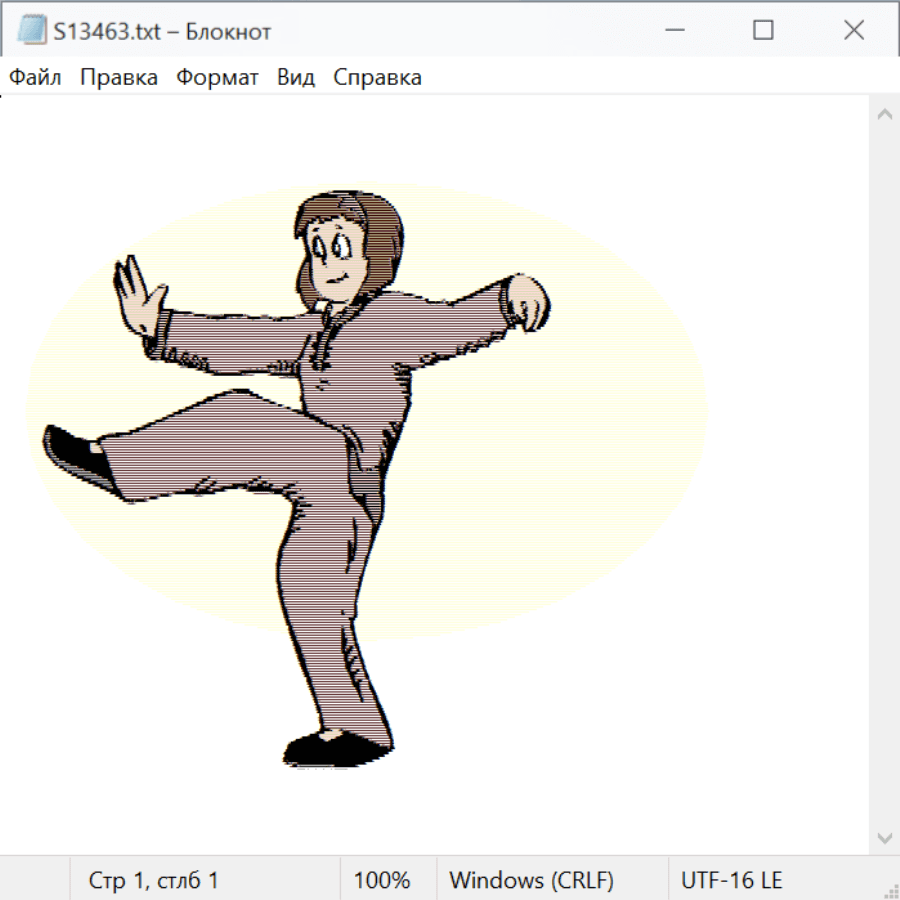The width and height of the screenshot is (900, 900).
Task: Click the resize grip in the window corner
Action: point(891,891)
